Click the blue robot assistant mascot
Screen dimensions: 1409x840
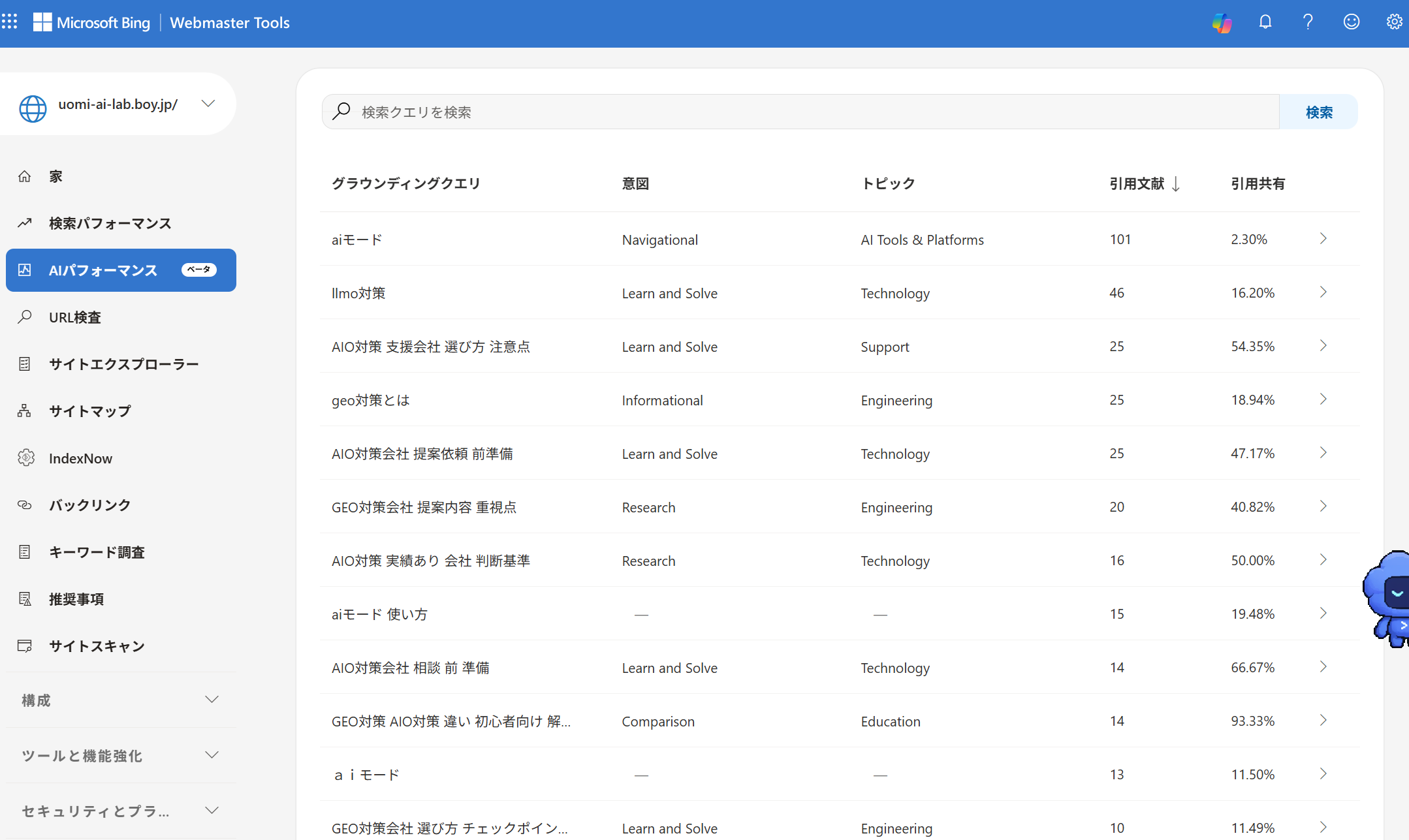[1387, 599]
